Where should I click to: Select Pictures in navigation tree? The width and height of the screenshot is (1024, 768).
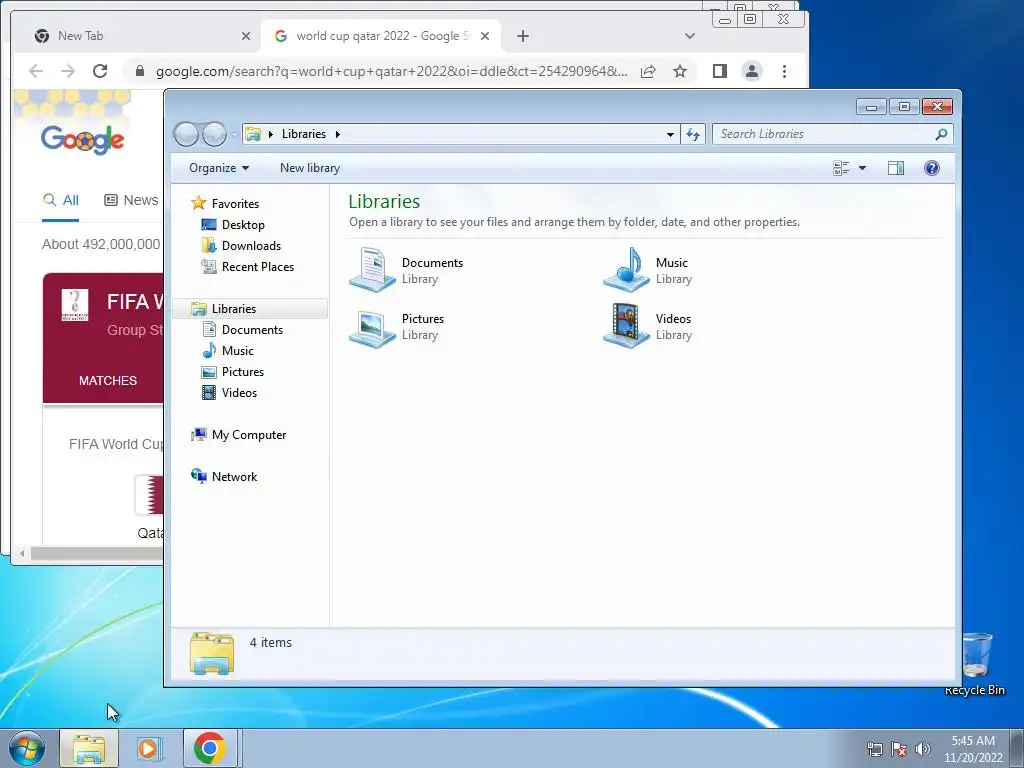coord(243,372)
